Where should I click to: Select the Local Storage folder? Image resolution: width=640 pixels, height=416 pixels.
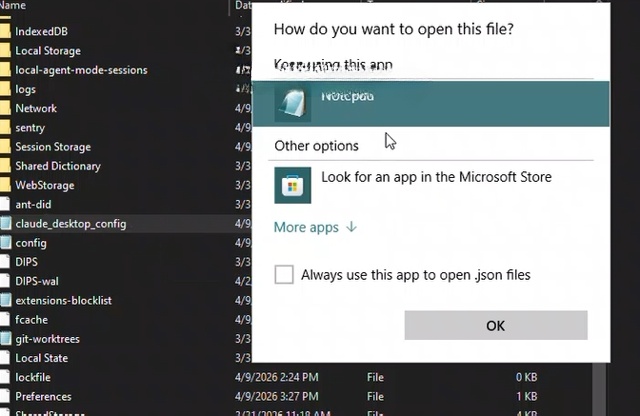48,51
